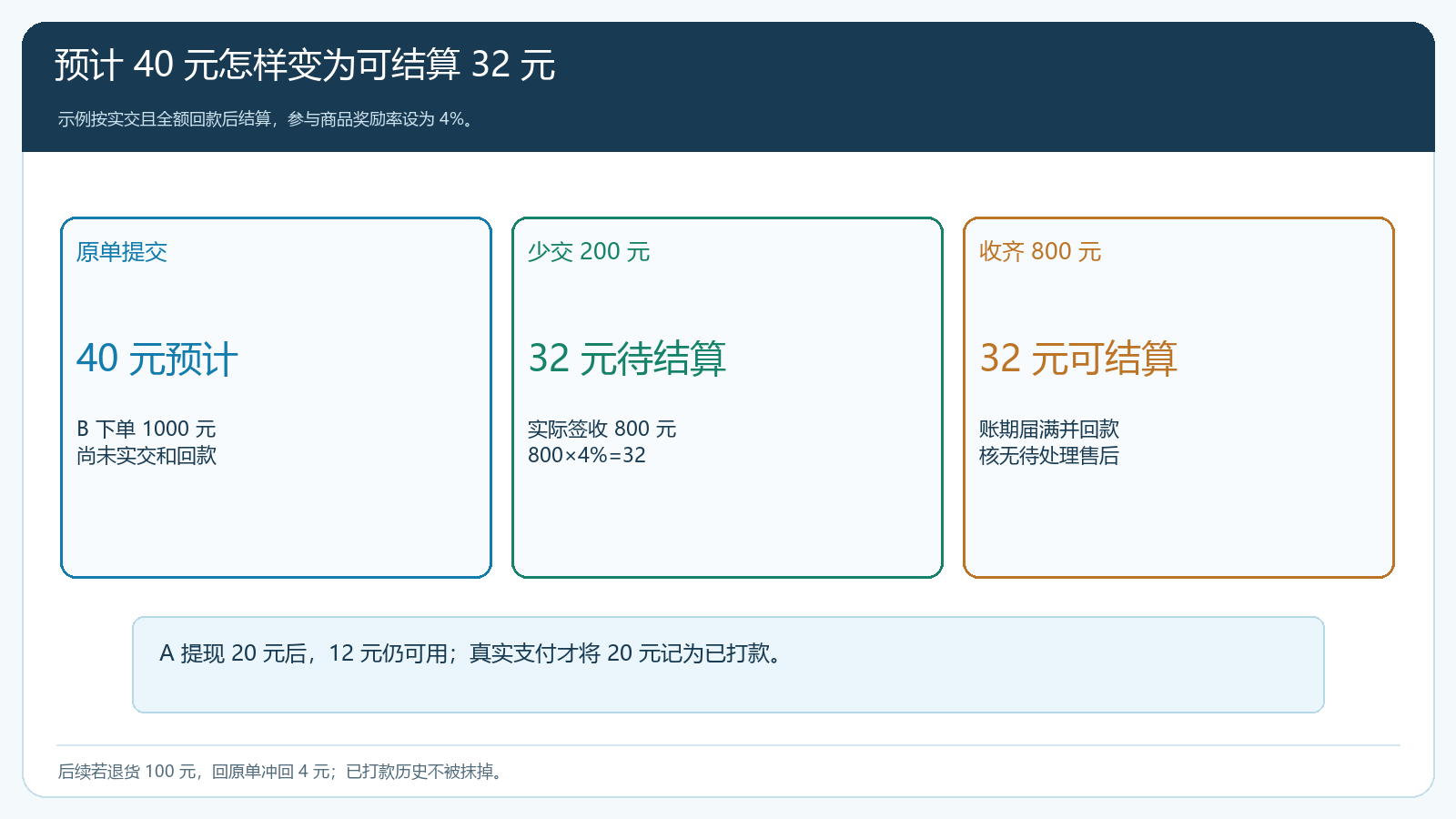Select the subtitle about 参与商品奖励率设为 4%
This screenshot has width=1456, height=819.
tap(267, 119)
